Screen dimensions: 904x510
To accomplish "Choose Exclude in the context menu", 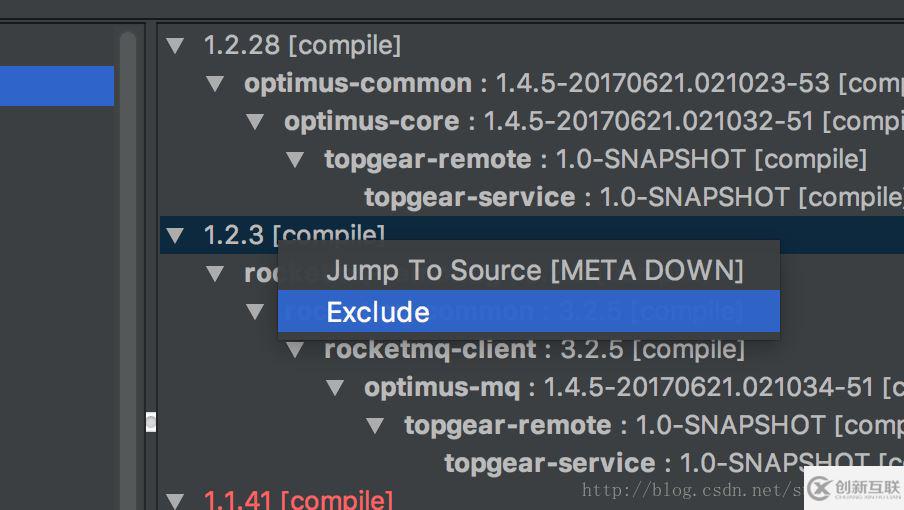I will [529, 311].
